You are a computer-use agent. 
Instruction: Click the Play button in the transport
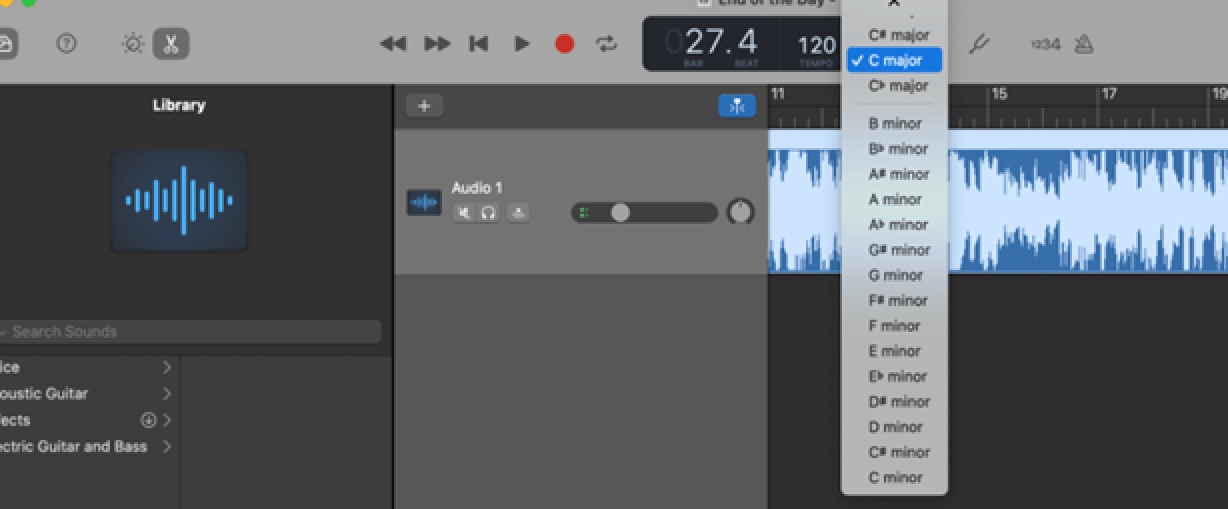coord(521,44)
